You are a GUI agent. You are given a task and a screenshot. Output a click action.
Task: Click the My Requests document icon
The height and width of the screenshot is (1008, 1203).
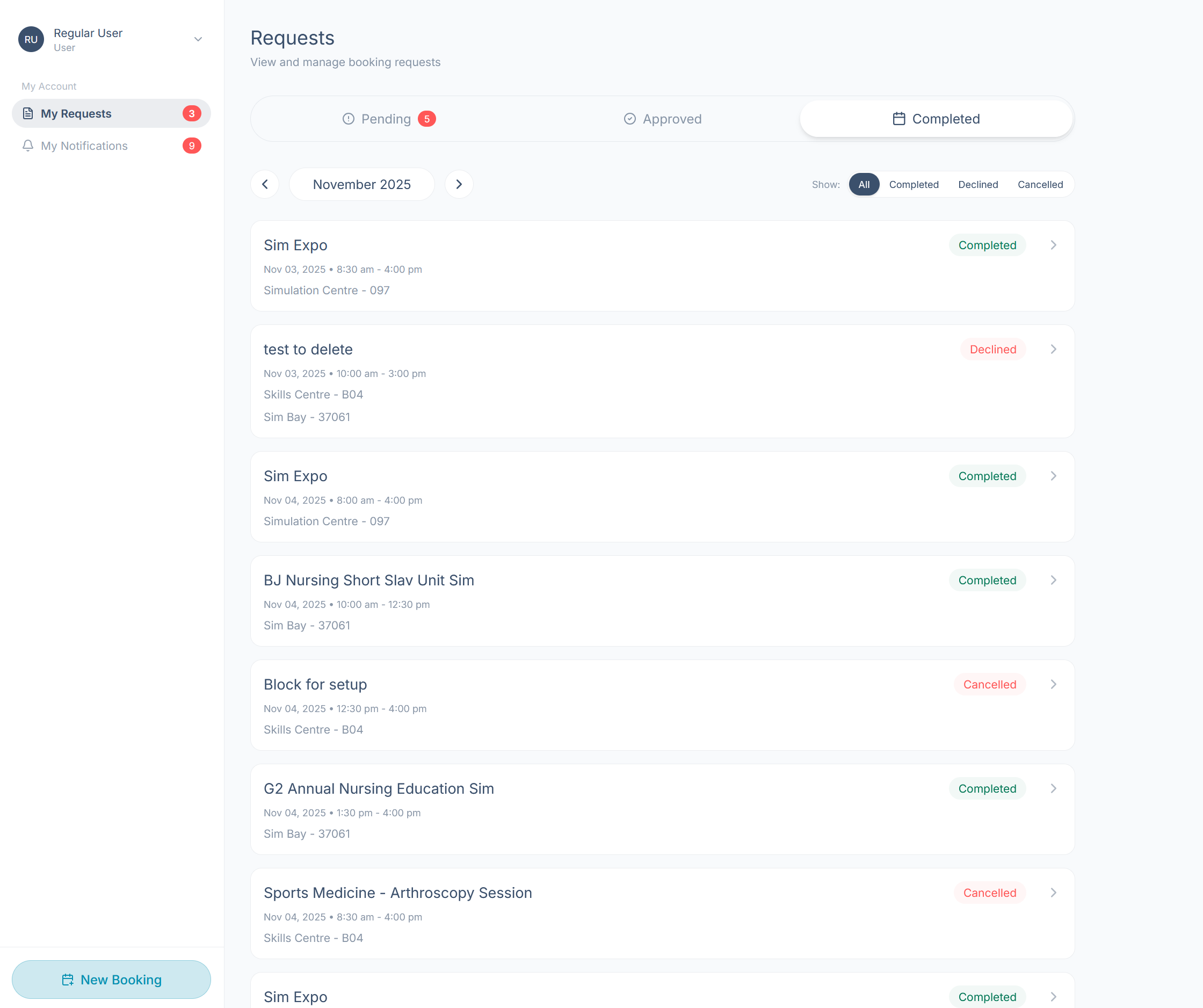(27, 113)
